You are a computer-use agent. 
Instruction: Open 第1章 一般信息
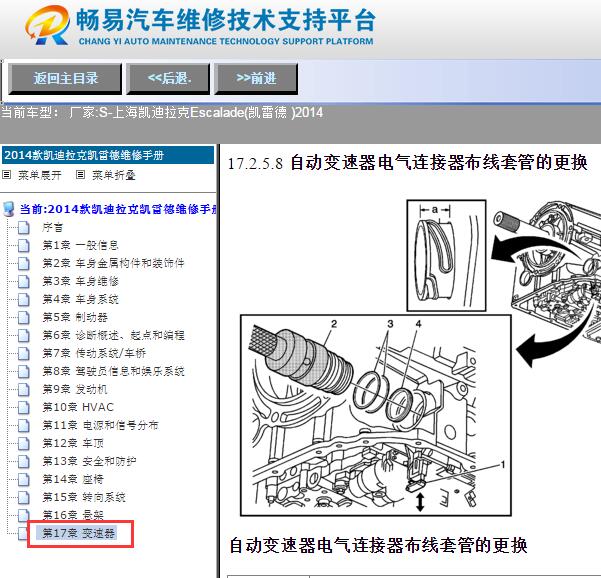click(80, 245)
